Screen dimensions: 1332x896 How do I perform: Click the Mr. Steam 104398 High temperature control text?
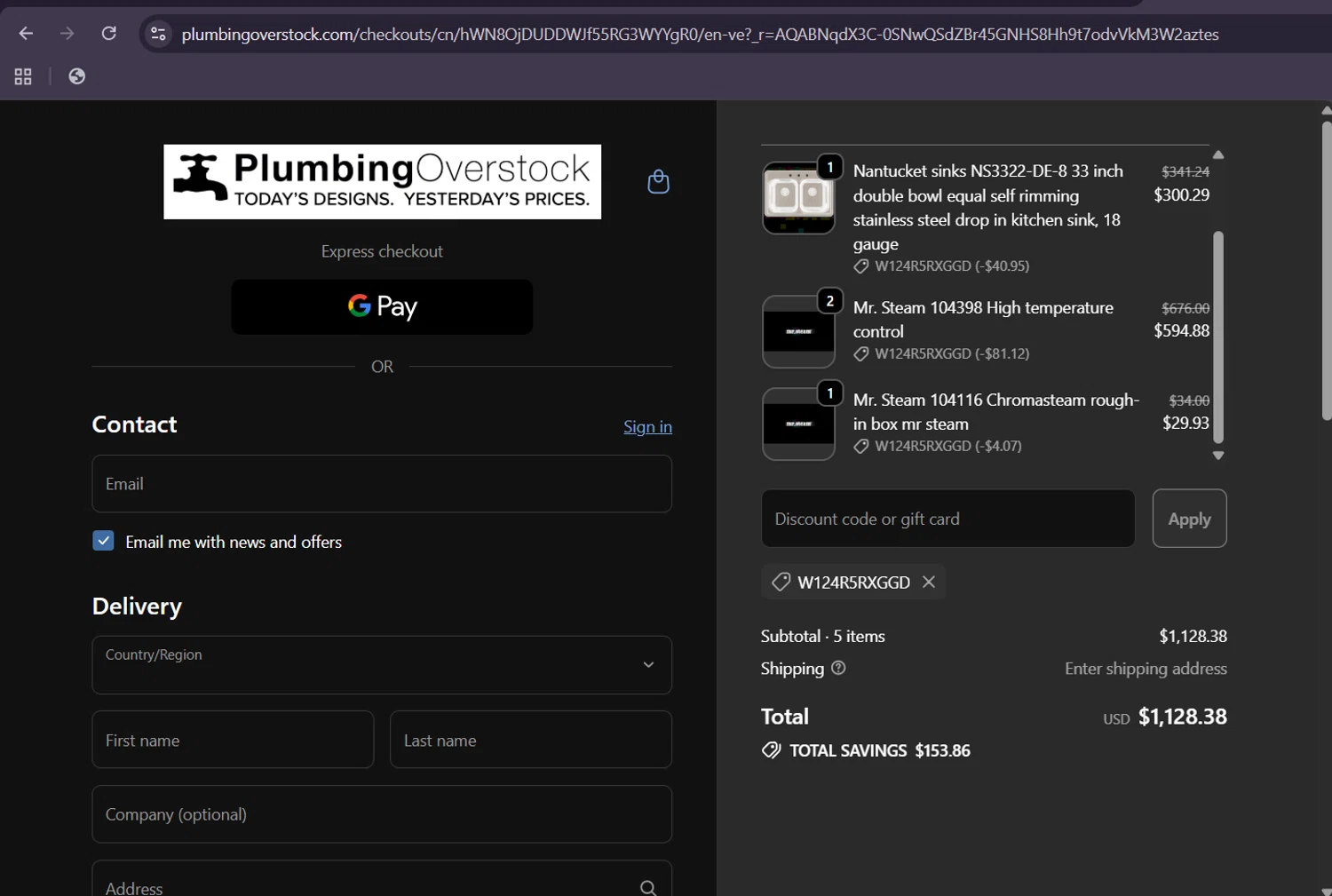point(983,320)
